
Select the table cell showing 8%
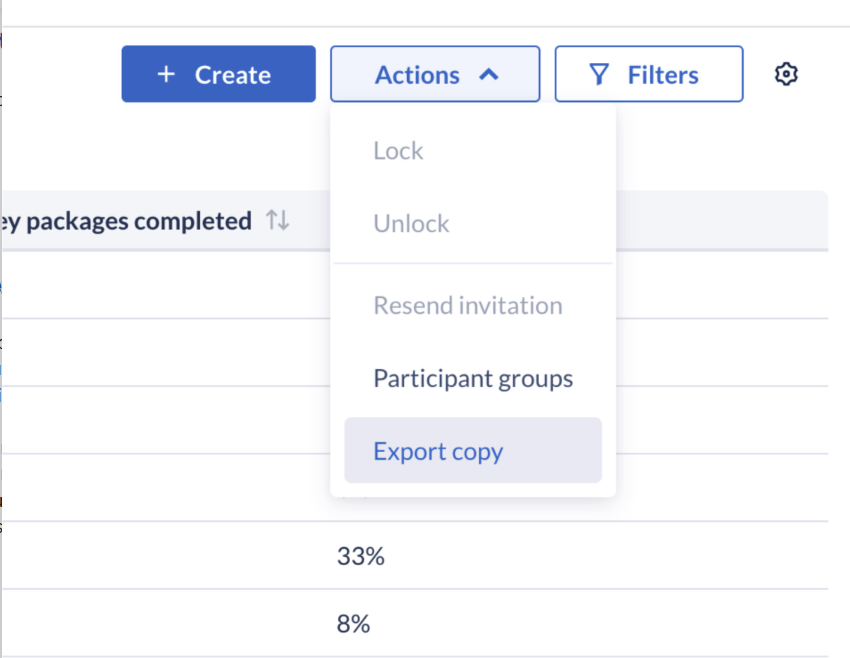(x=353, y=624)
